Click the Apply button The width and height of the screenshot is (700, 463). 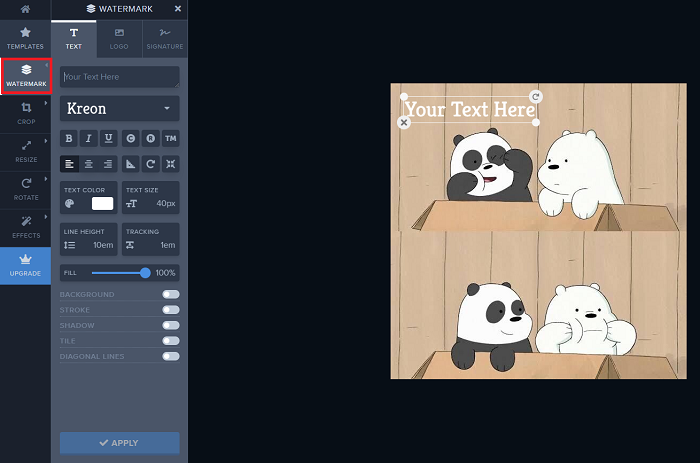(120, 443)
